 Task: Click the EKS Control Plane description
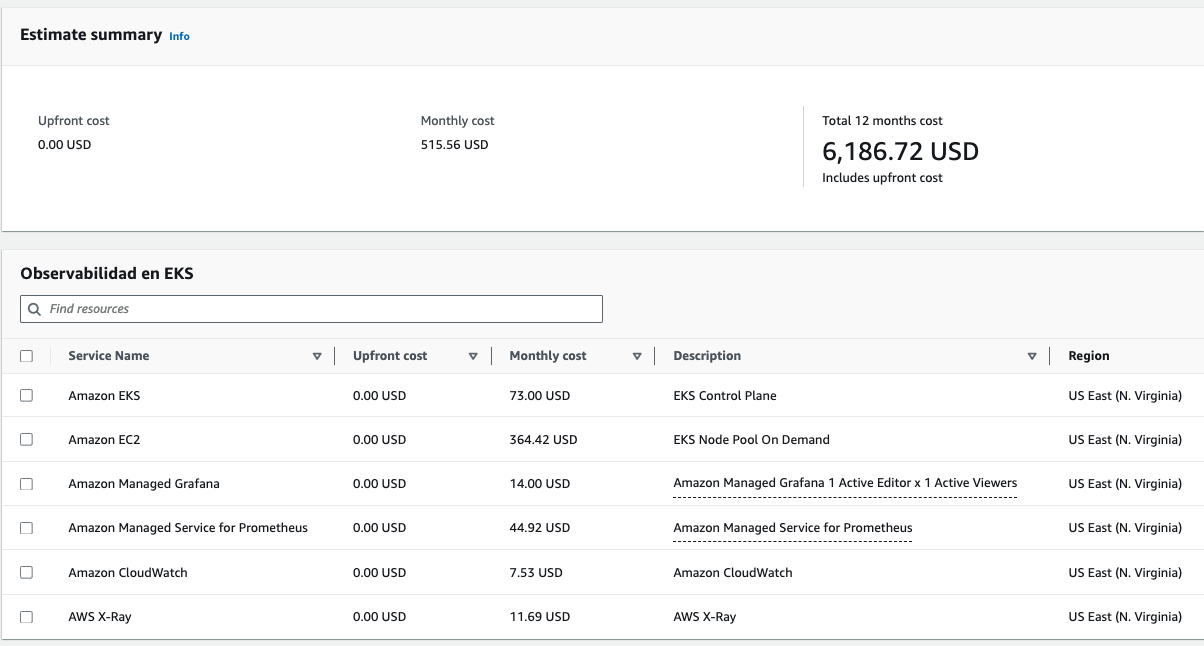(725, 396)
